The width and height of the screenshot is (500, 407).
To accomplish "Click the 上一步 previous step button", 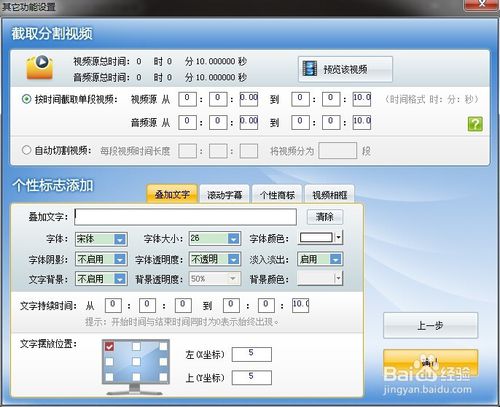I will coord(430,325).
